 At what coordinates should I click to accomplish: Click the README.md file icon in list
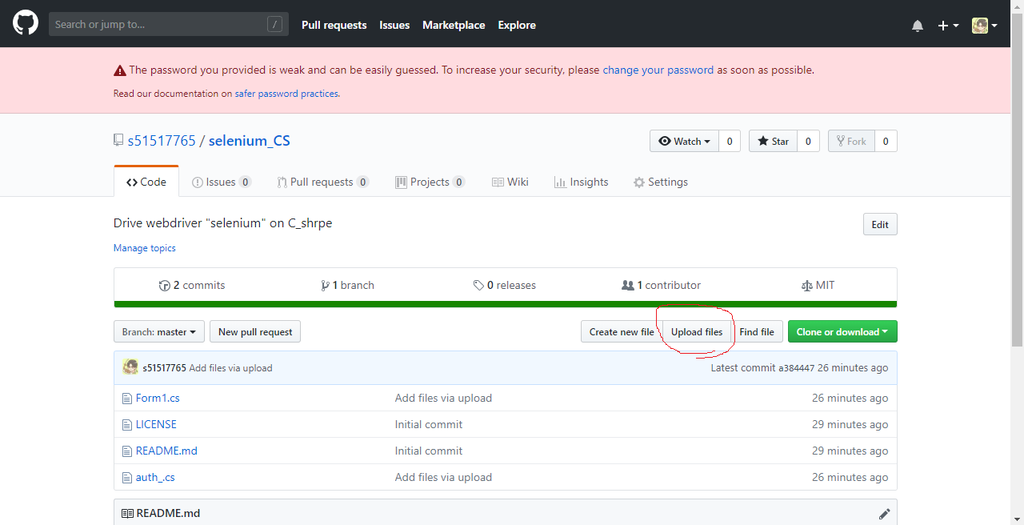click(x=127, y=451)
